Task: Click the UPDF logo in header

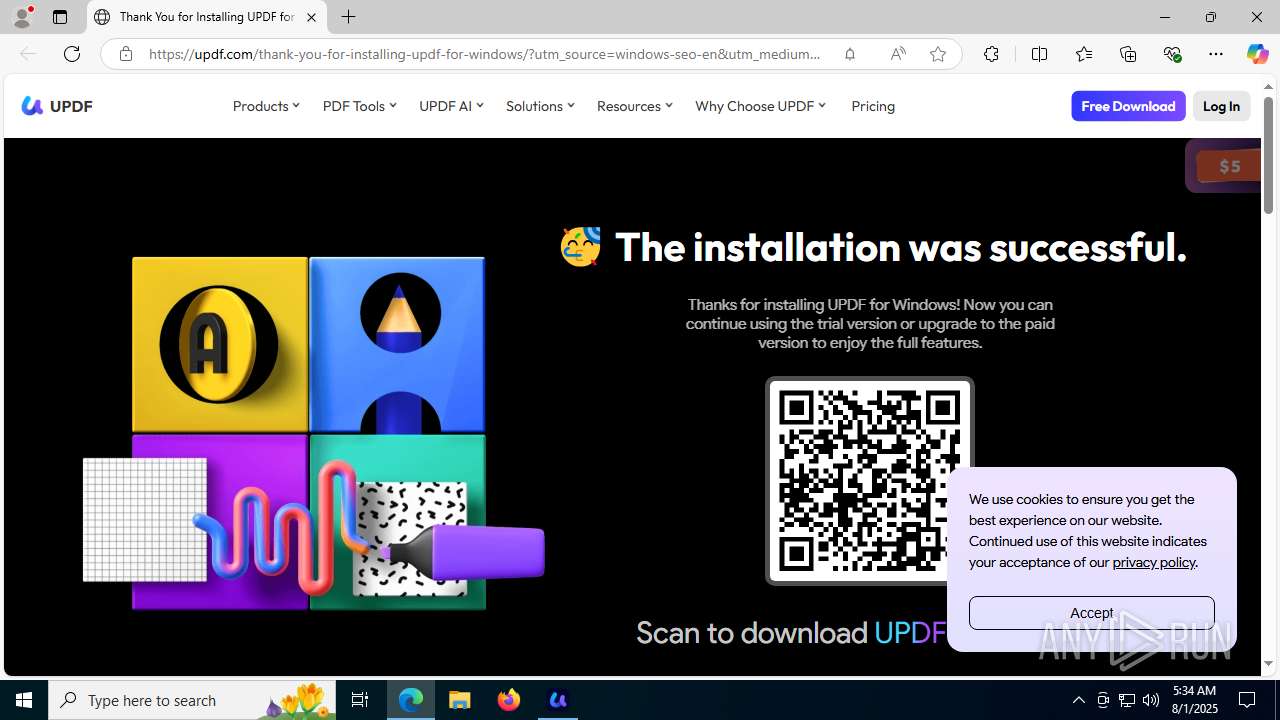Action: [57, 106]
